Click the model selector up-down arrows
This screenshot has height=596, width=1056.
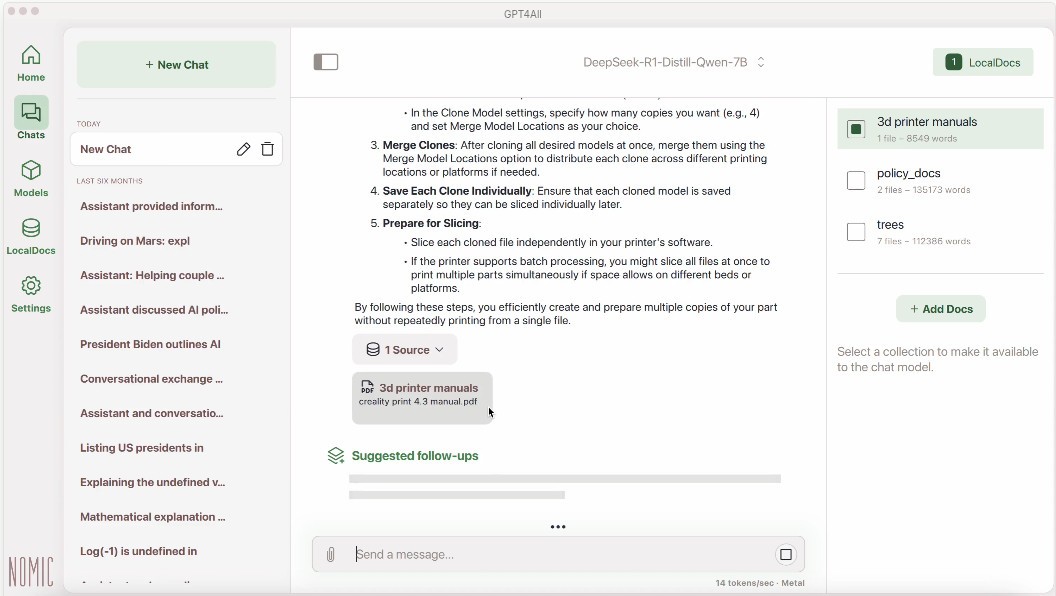coord(760,63)
